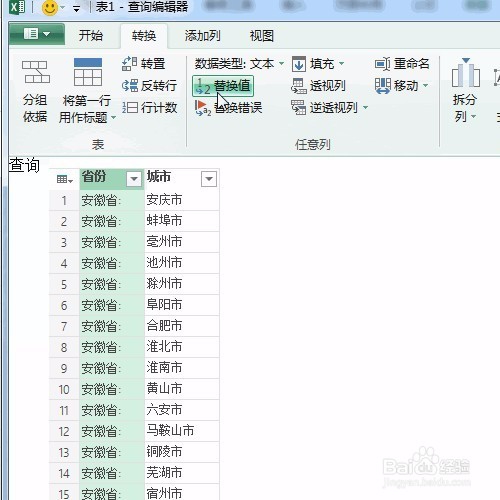Switch to the 视图 tab
This screenshot has height=500, width=500.
click(x=262, y=35)
